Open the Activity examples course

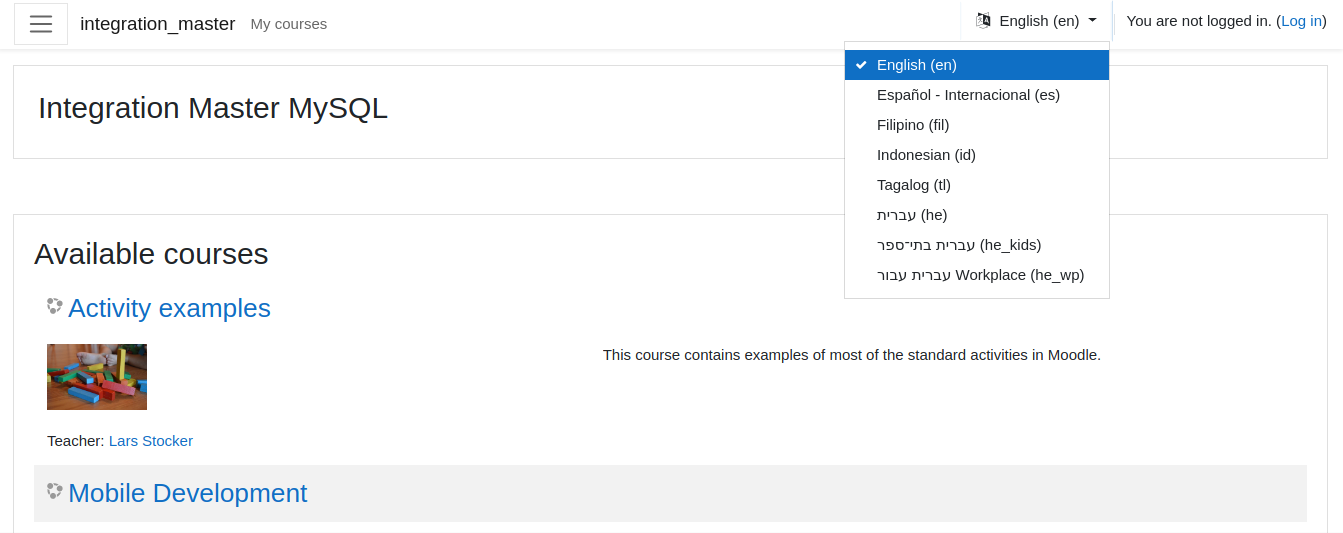(169, 308)
